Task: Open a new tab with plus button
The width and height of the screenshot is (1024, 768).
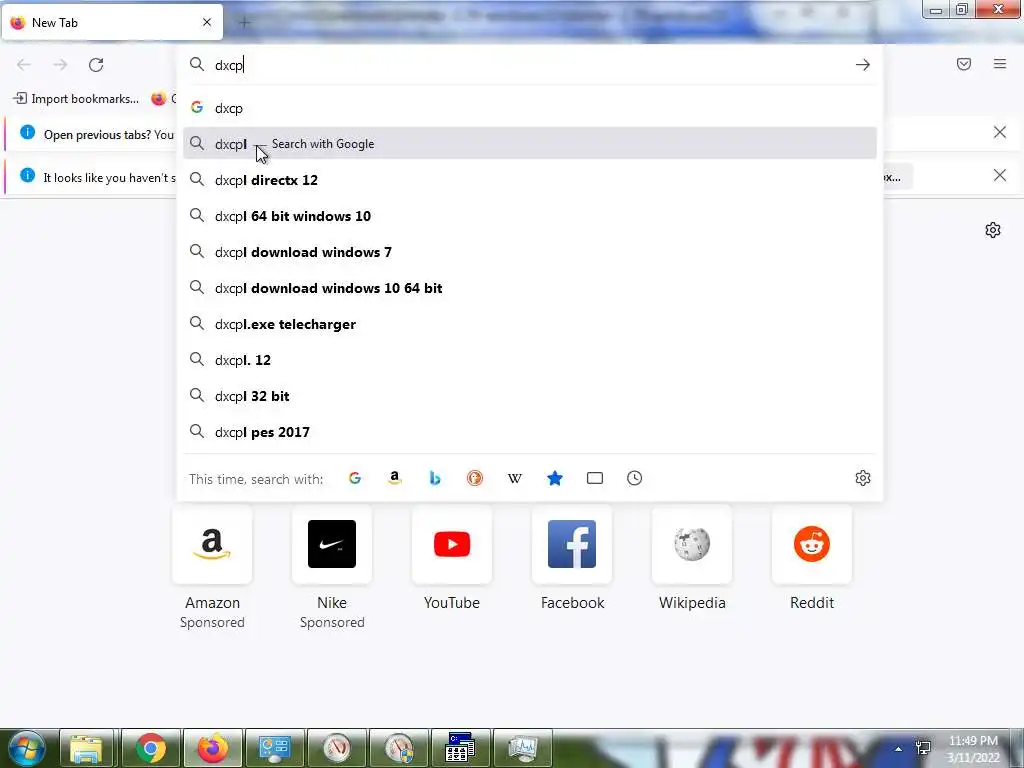Action: [x=244, y=23]
